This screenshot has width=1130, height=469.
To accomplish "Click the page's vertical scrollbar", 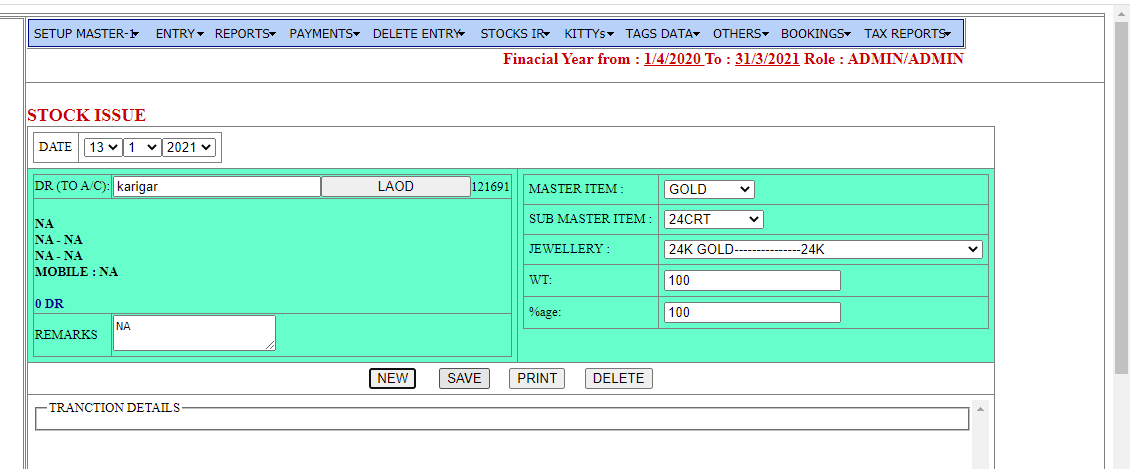I will pos(1121,200).
